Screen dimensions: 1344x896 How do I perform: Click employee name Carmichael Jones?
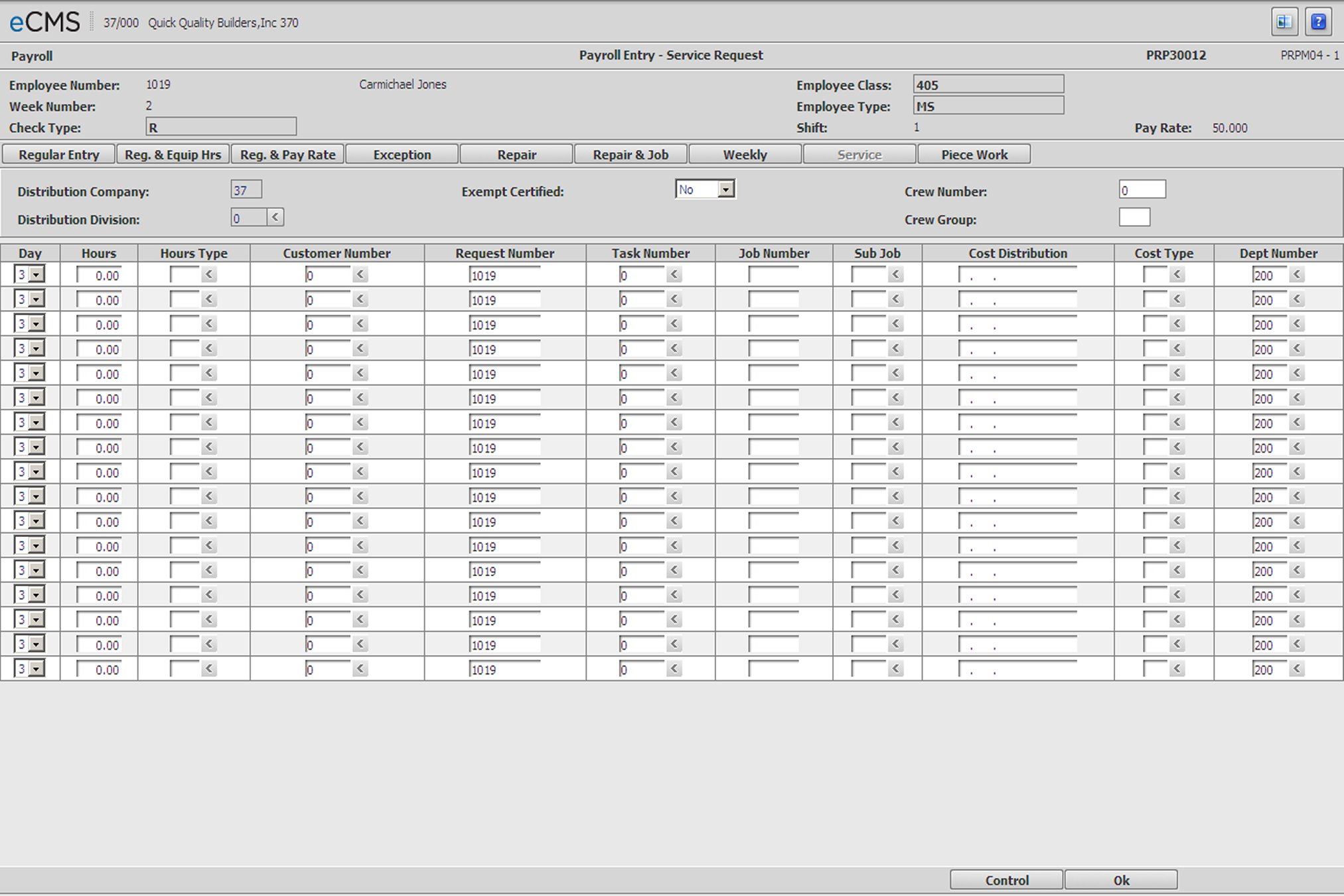(x=403, y=84)
